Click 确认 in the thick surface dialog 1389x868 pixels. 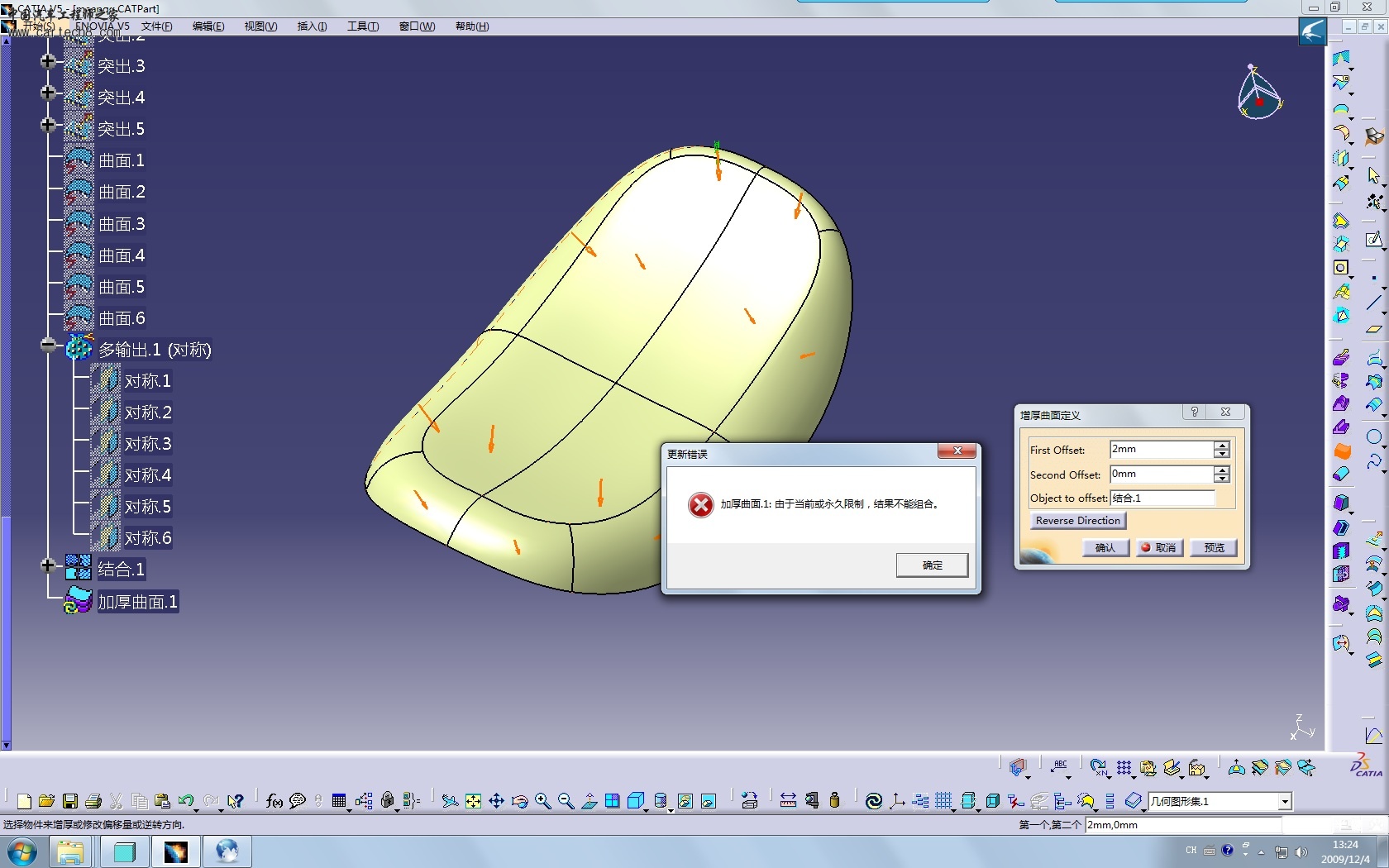point(1105,547)
